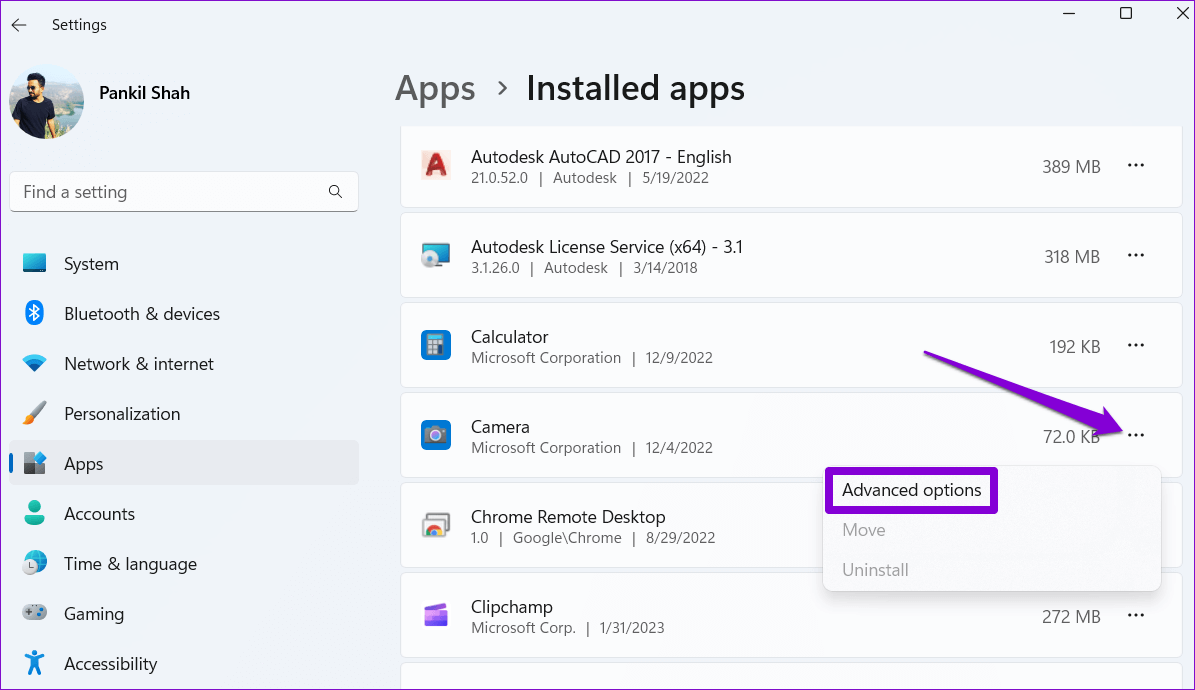This screenshot has height=690, width=1195.
Task: Open more options for Autodesk License Service
Action: tap(1136, 255)
